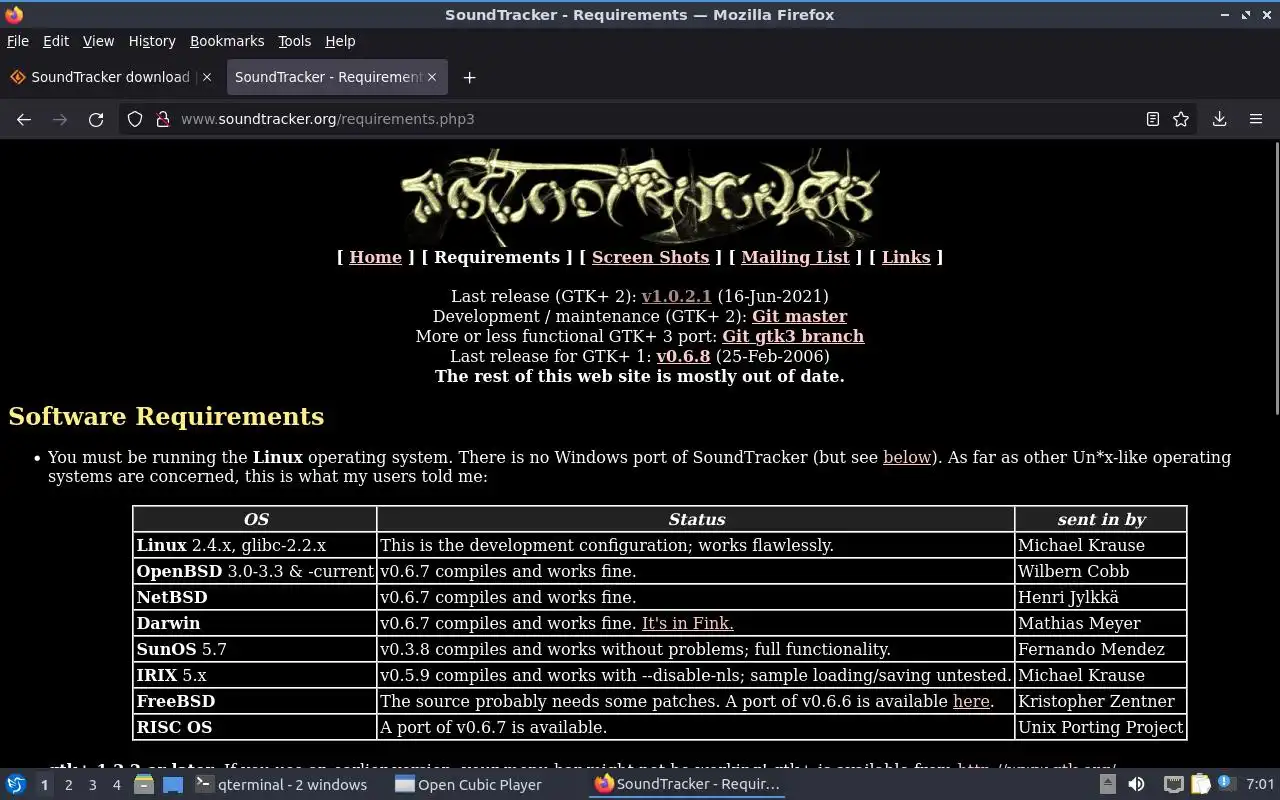Click the v1.0.2.1 release link
Screen dimensions: 1280x800
click(x=676, y=296)
